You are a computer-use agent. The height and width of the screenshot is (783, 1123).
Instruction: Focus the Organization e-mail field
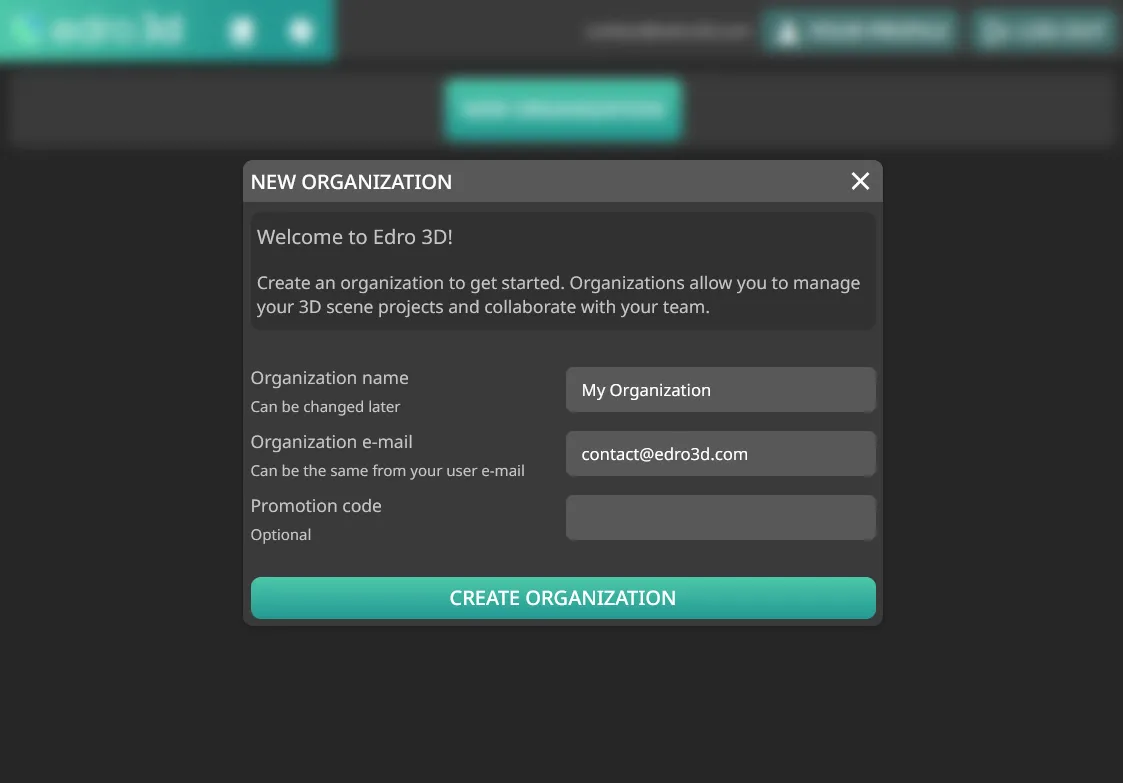[x=720, y=453]
